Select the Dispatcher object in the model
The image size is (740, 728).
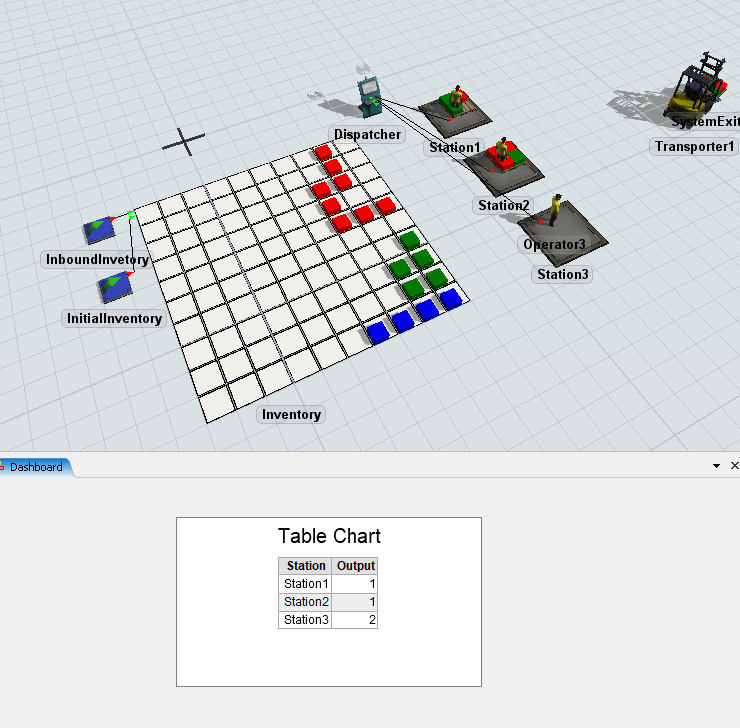tap(370, 98)
